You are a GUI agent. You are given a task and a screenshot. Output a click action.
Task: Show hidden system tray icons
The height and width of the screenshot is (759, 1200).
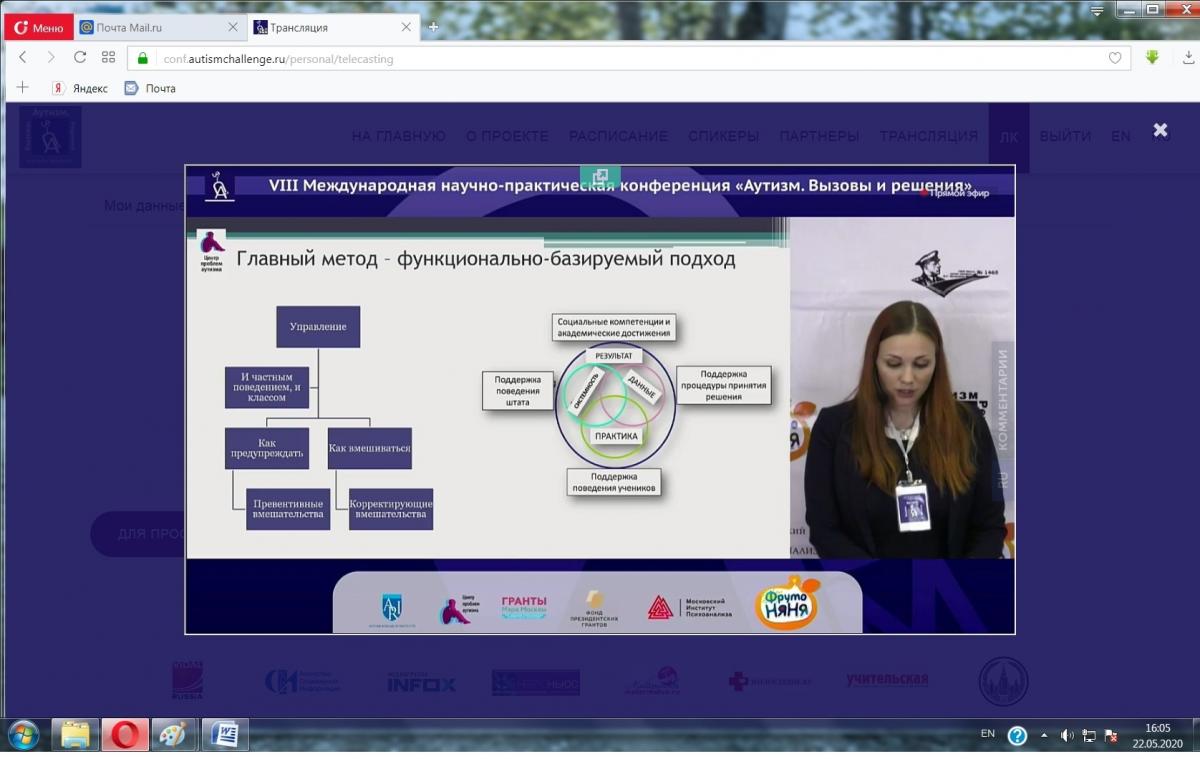coord(1045,736)
